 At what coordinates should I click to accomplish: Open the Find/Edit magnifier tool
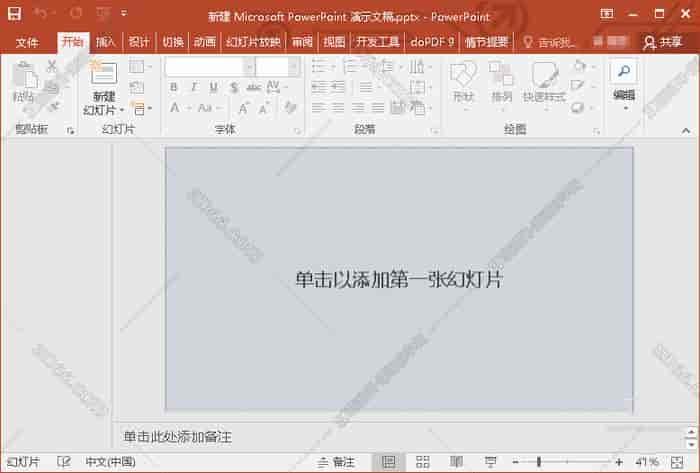[x=623, y=71]
